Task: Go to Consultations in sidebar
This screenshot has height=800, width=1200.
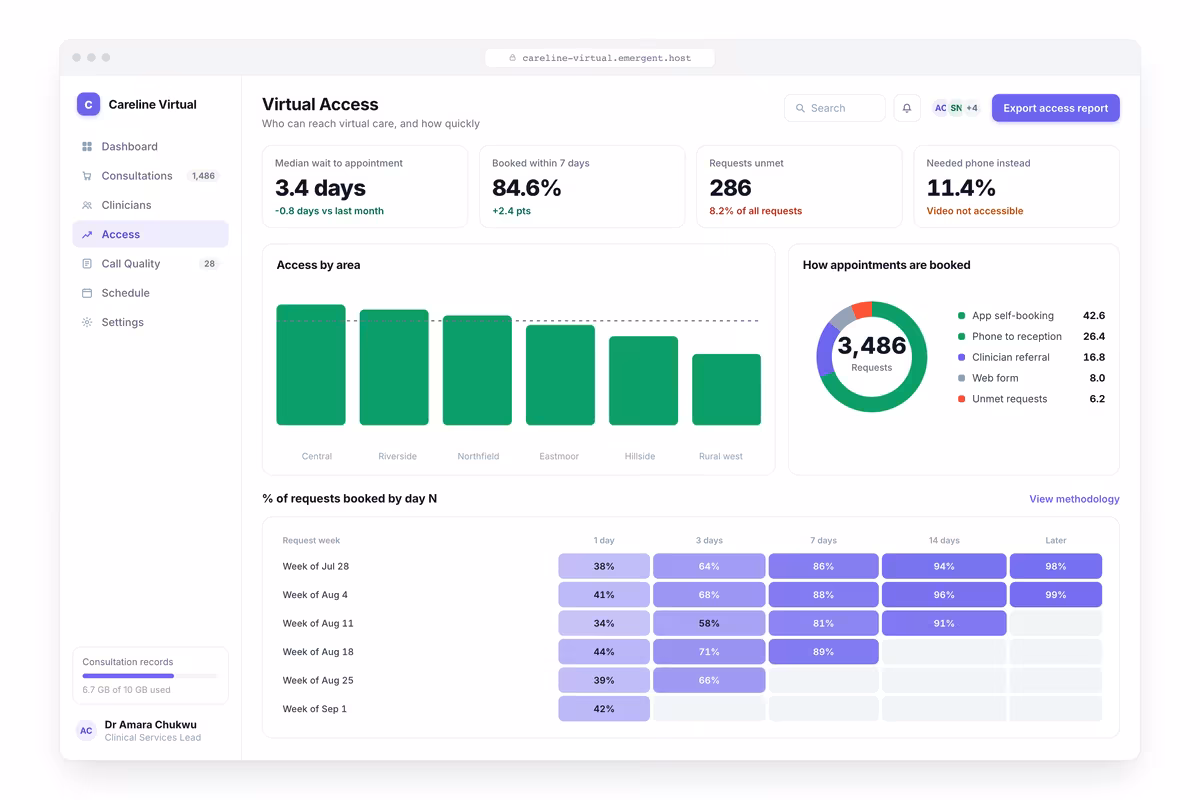Action: click(x=150, y=176)
